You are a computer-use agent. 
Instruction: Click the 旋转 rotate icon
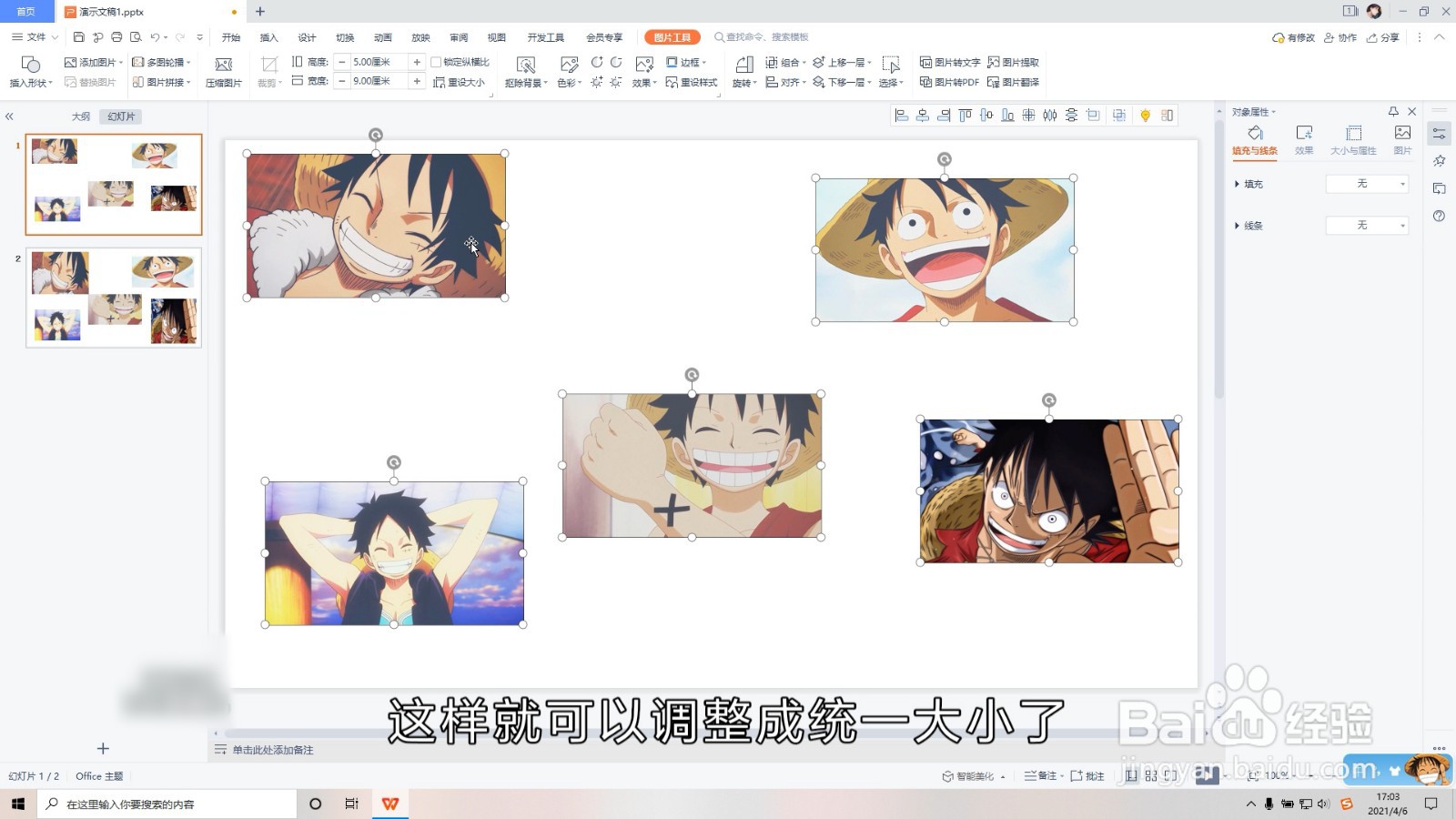744,65
